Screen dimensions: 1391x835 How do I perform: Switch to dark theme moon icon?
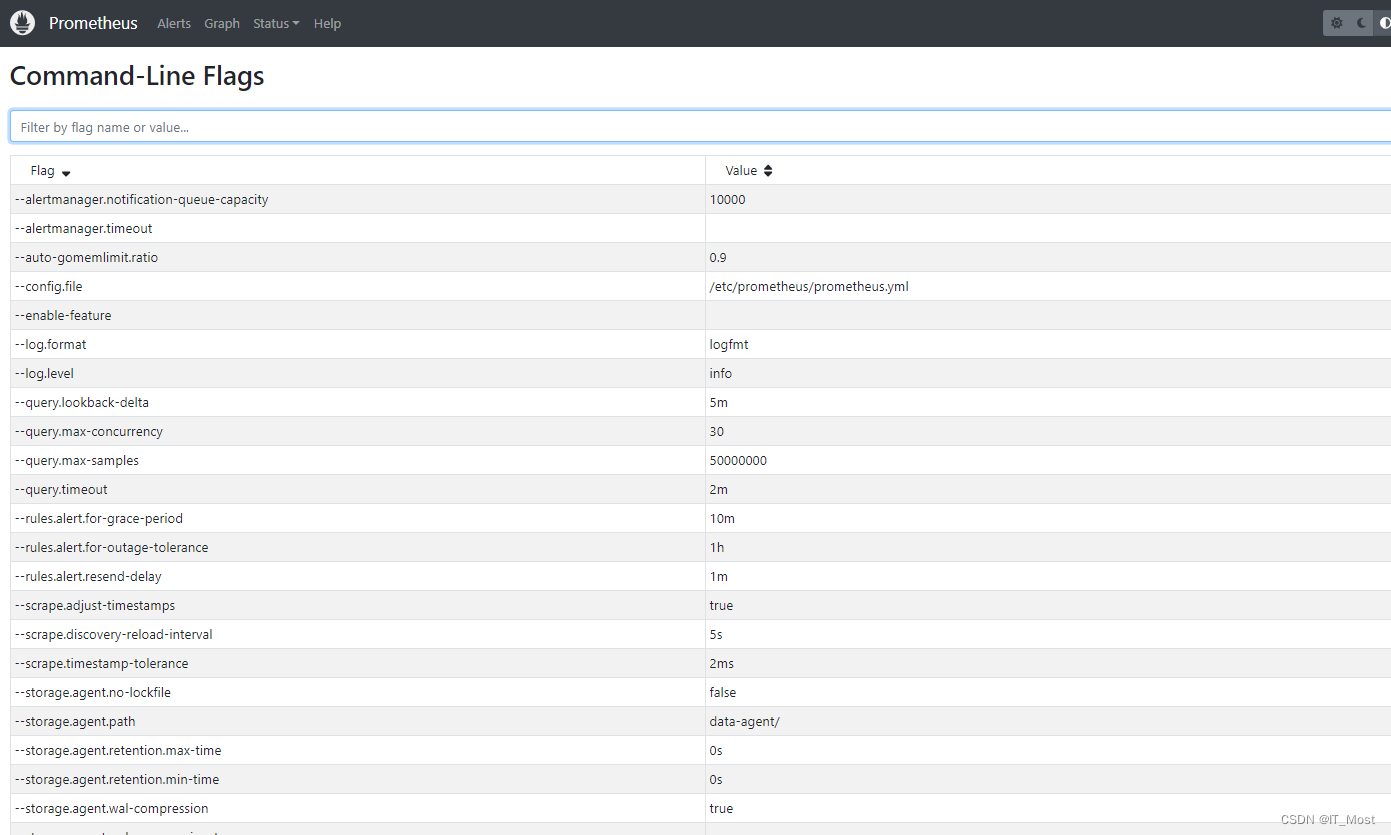pyautogui.click(x=1361, y=23)
